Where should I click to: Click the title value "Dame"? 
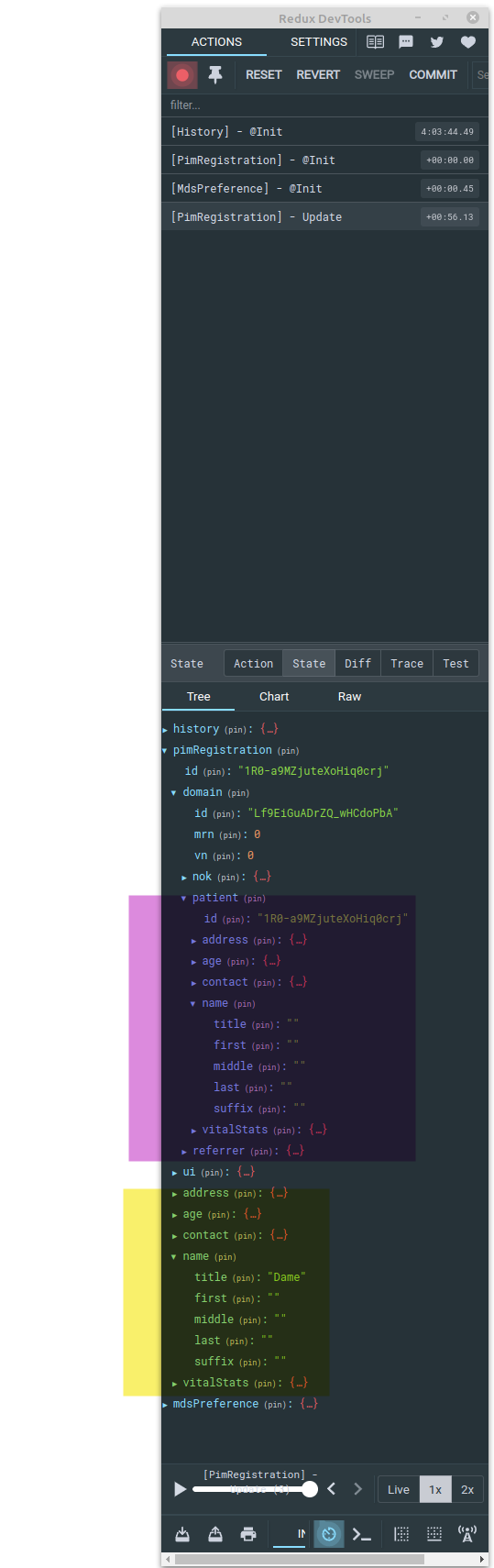pos(287,1277)
